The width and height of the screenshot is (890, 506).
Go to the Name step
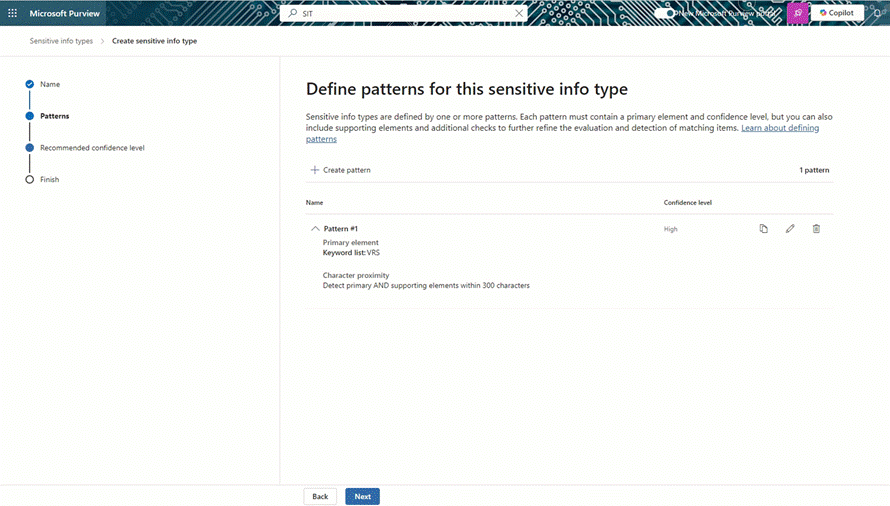point(50,84)
